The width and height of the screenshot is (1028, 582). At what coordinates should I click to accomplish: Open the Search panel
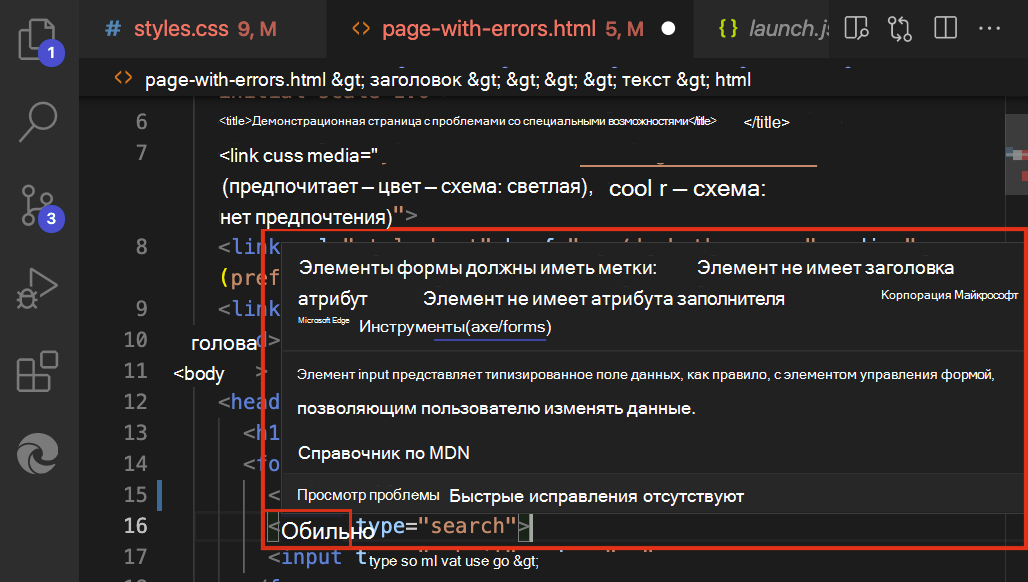coord(37,120)
